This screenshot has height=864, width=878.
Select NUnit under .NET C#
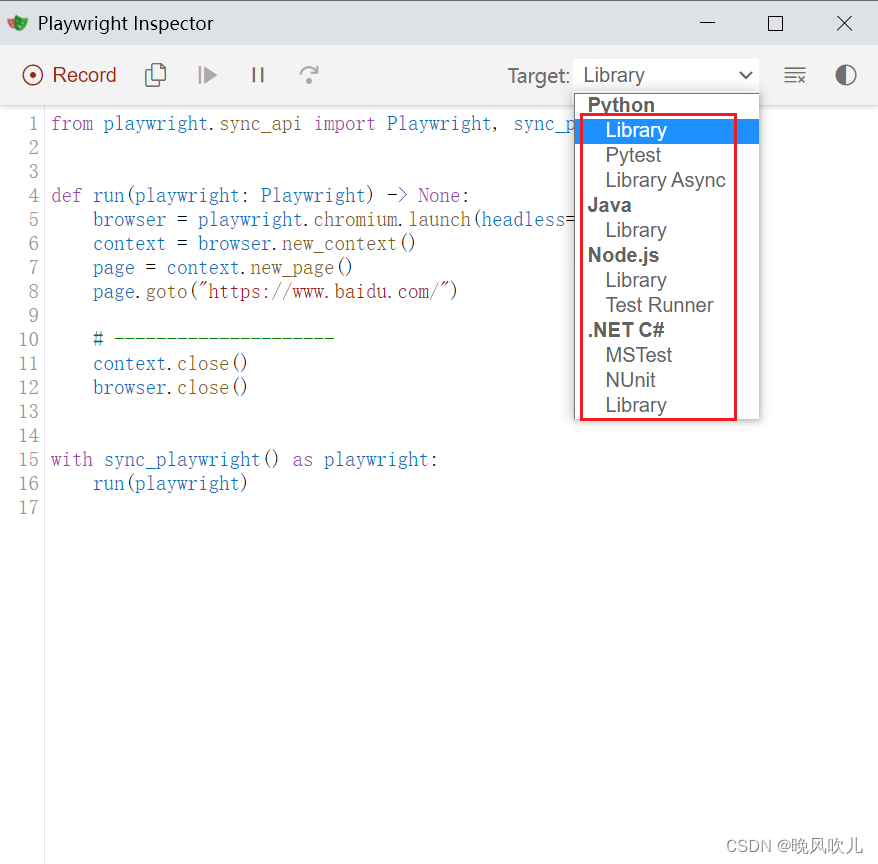coord(667,380)
